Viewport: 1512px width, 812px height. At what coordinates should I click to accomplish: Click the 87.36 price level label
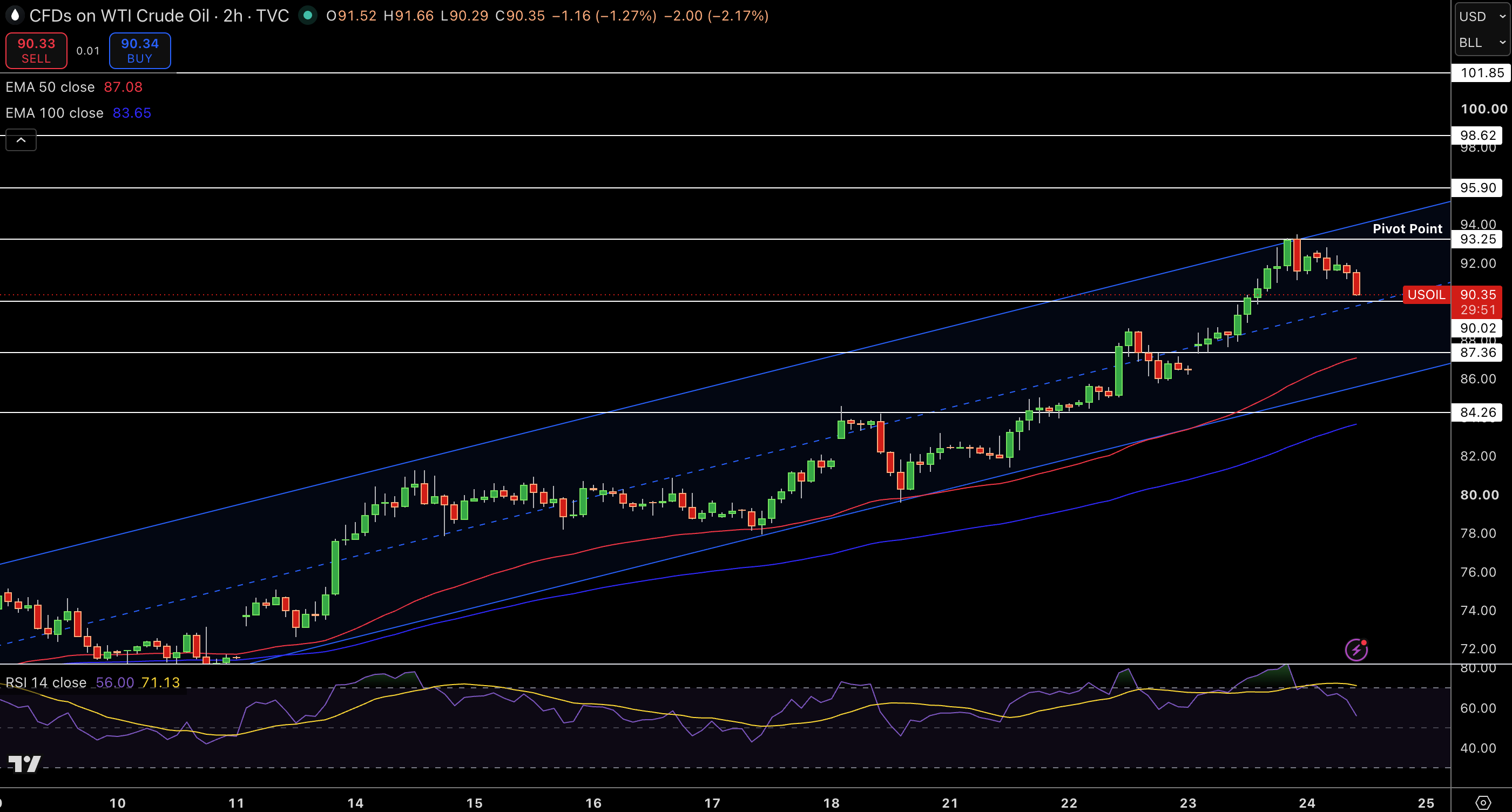pos(1477,353)
